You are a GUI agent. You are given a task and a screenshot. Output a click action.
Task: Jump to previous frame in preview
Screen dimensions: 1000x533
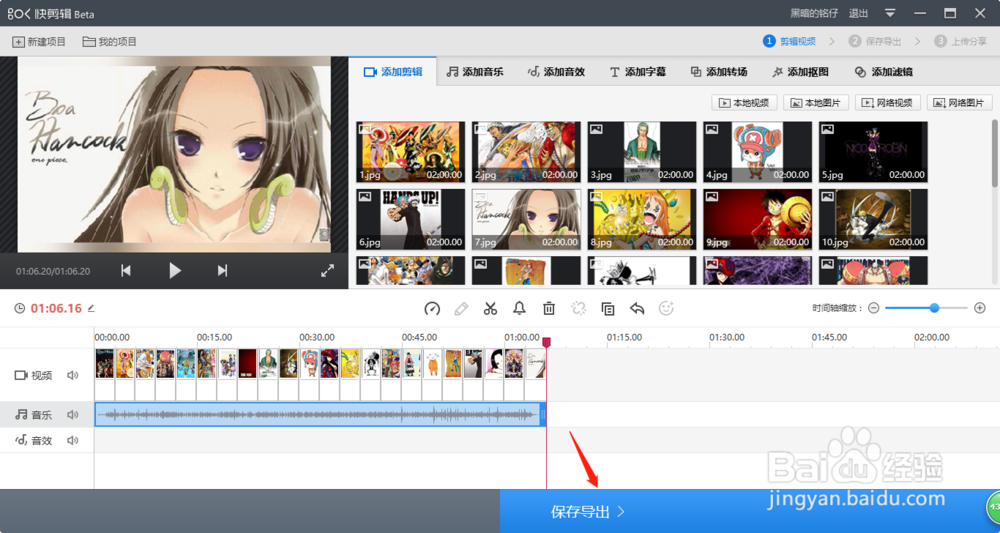(126, 271)
